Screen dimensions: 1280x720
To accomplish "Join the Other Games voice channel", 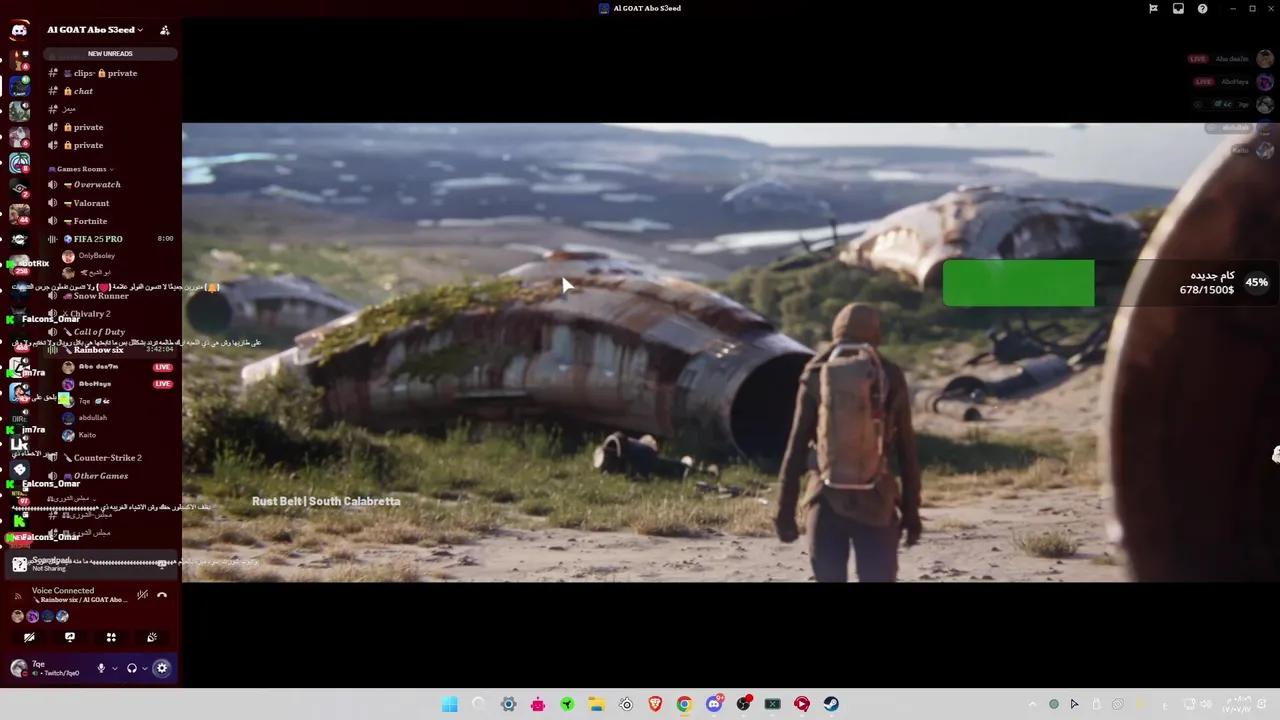I will 110,476.
